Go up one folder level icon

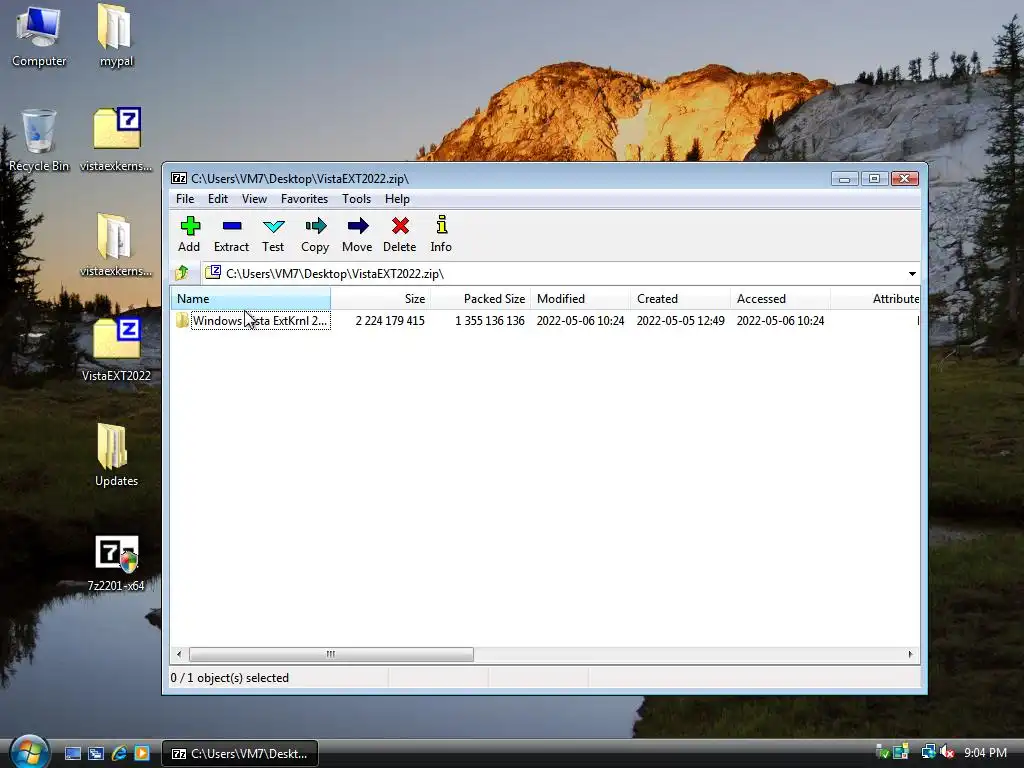pyautogui.click(x=182, y=273)
